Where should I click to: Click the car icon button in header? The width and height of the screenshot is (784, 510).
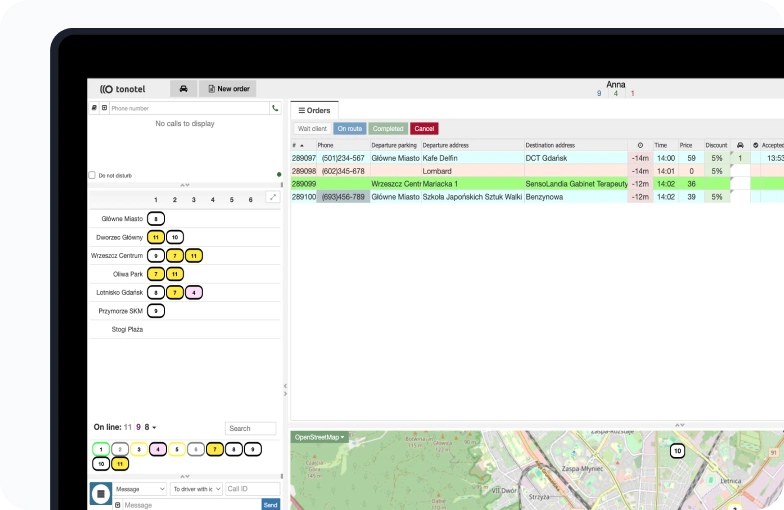pyautogui.click(x=183, y=89)
